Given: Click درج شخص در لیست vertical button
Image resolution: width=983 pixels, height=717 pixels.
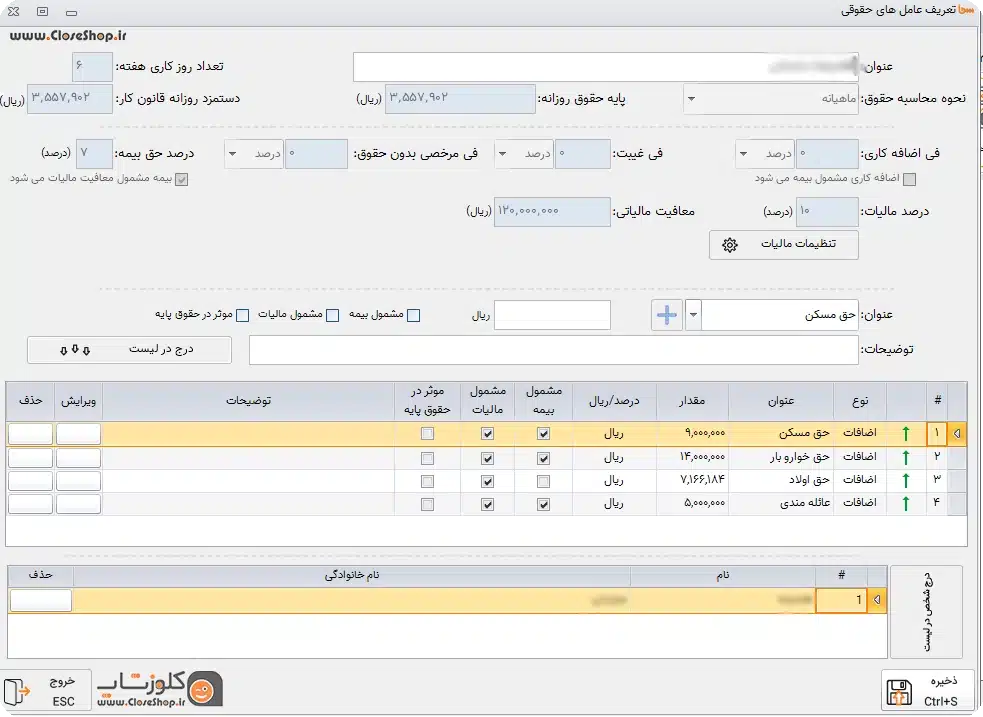Looking at the screenshot, I should point(926,612).
